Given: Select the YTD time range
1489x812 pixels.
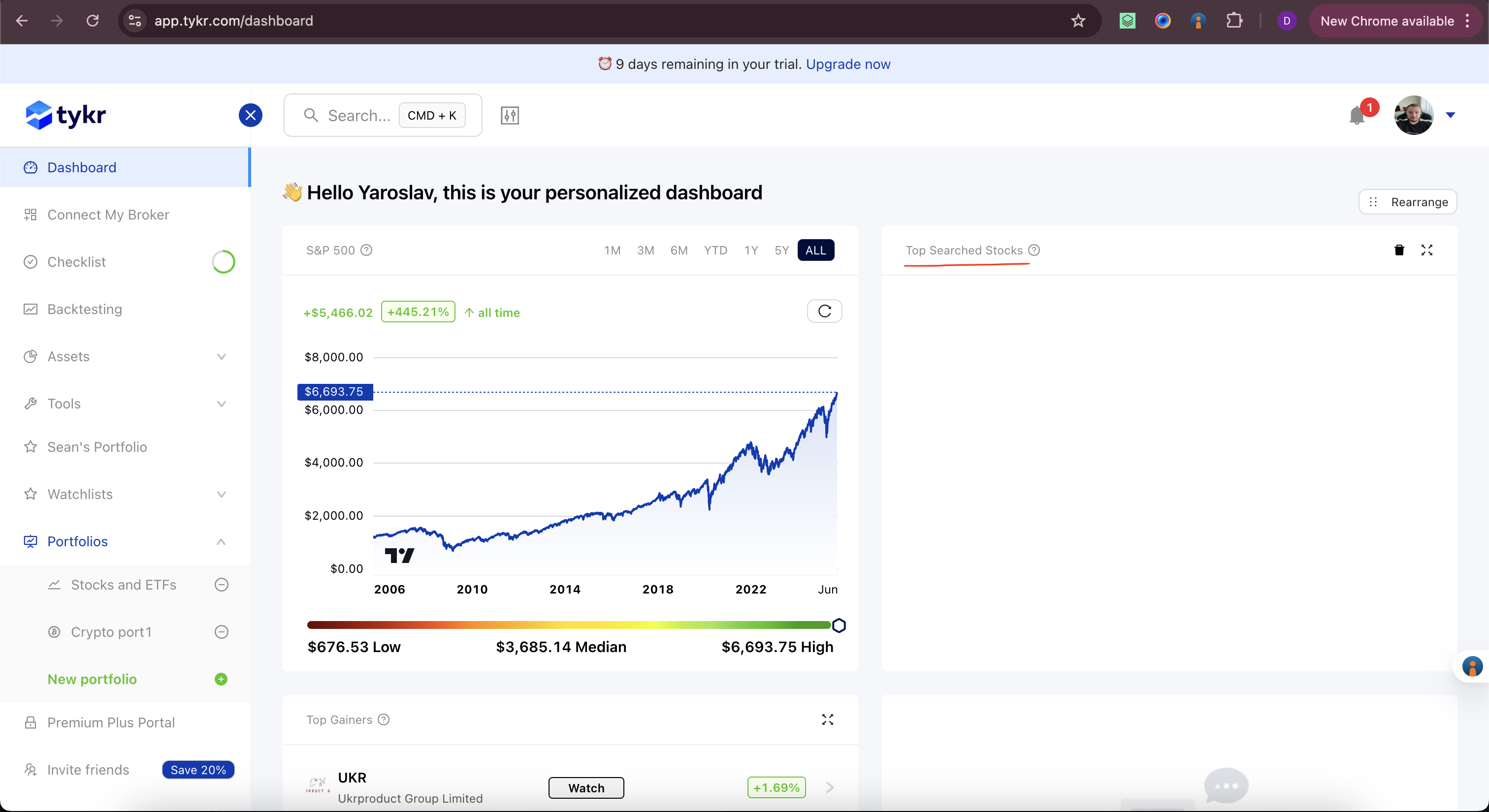Looking at the screenshot, I should point(715,250).
